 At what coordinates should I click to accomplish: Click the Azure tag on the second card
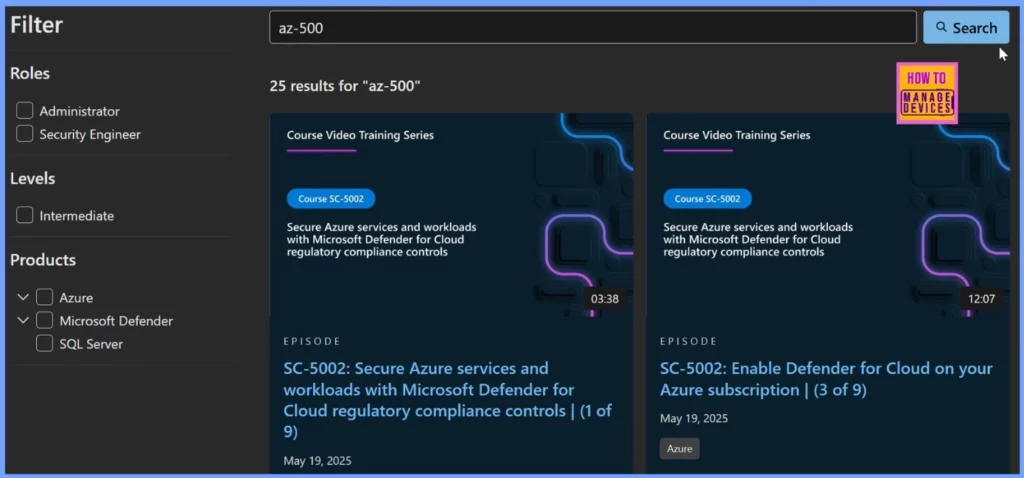tap(680, 449)
